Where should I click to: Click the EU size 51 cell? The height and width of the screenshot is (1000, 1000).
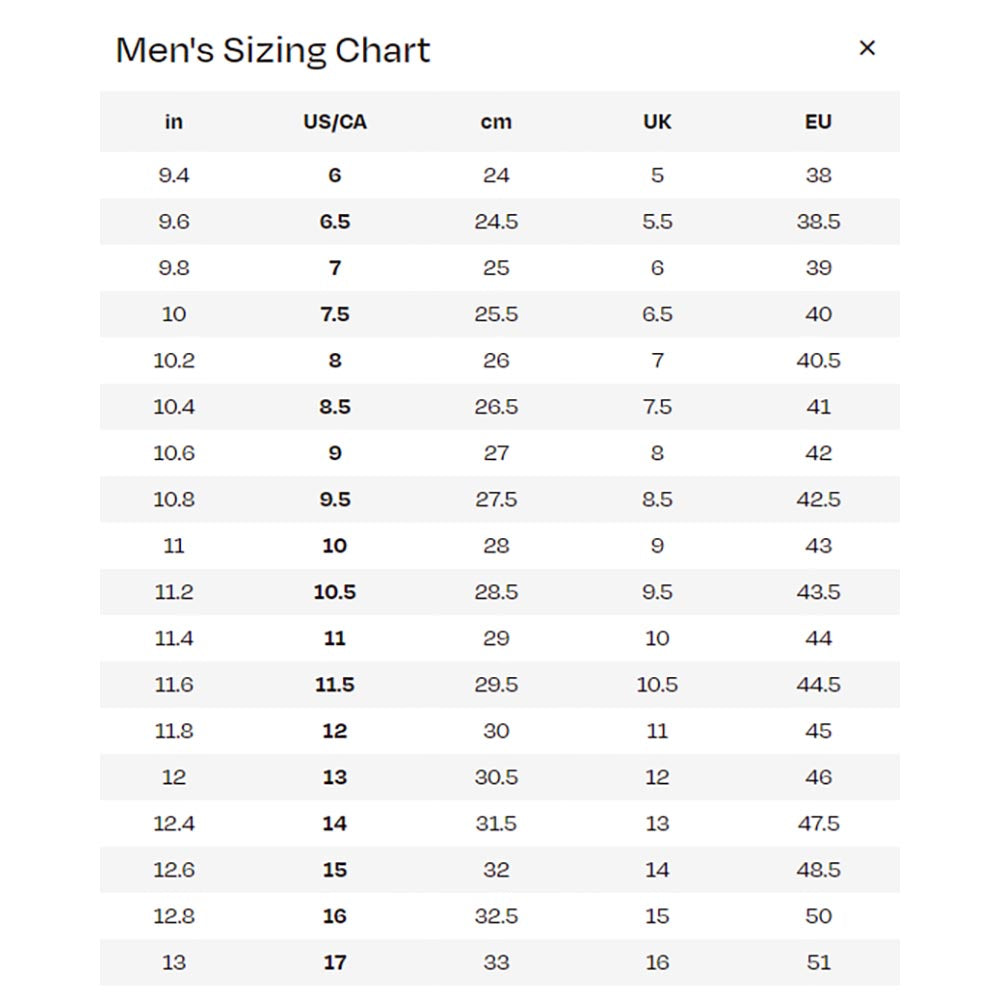(818, 962)
